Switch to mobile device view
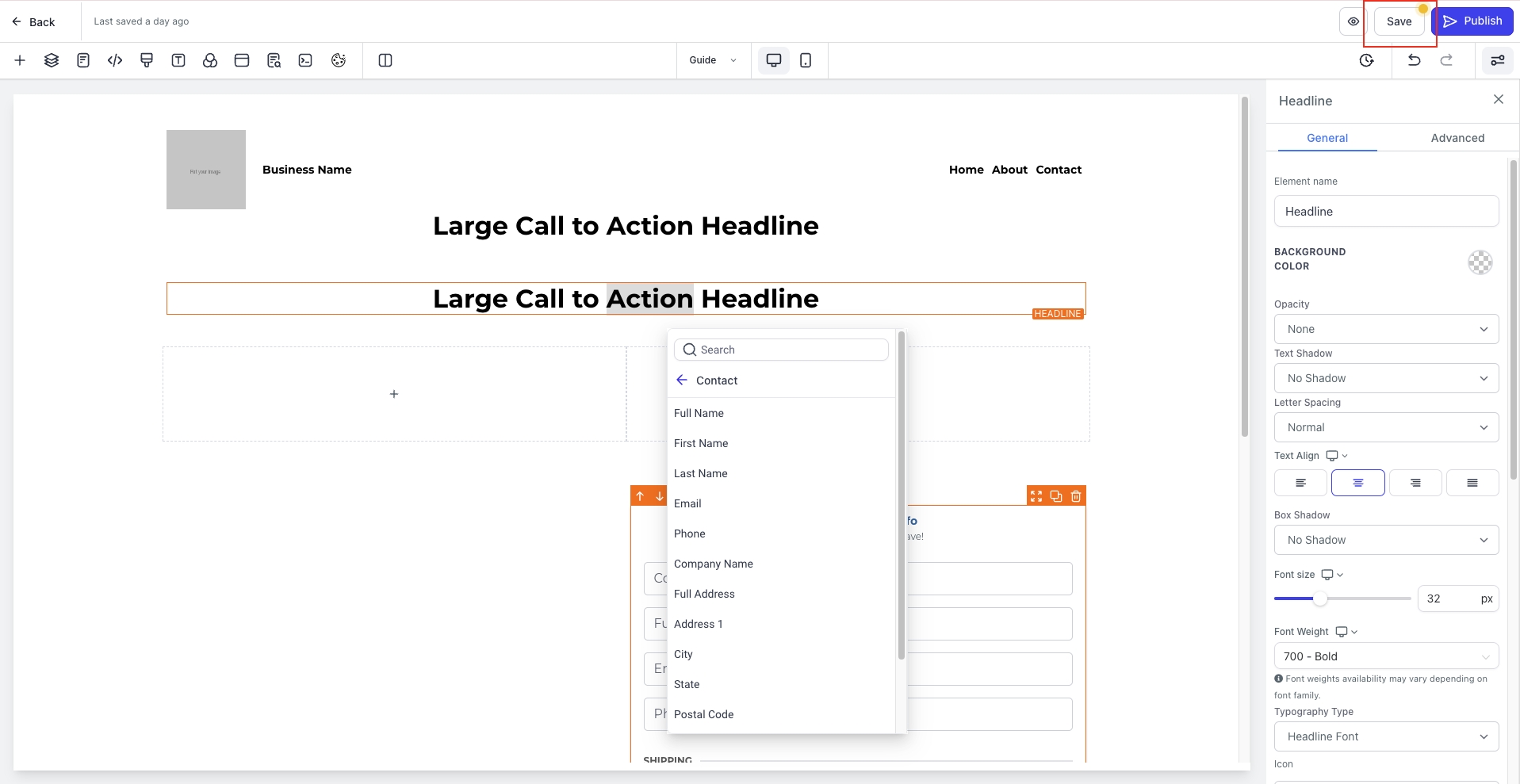Image resolution: width=1520 pixels, height=784 pixels. coord(806,60)
